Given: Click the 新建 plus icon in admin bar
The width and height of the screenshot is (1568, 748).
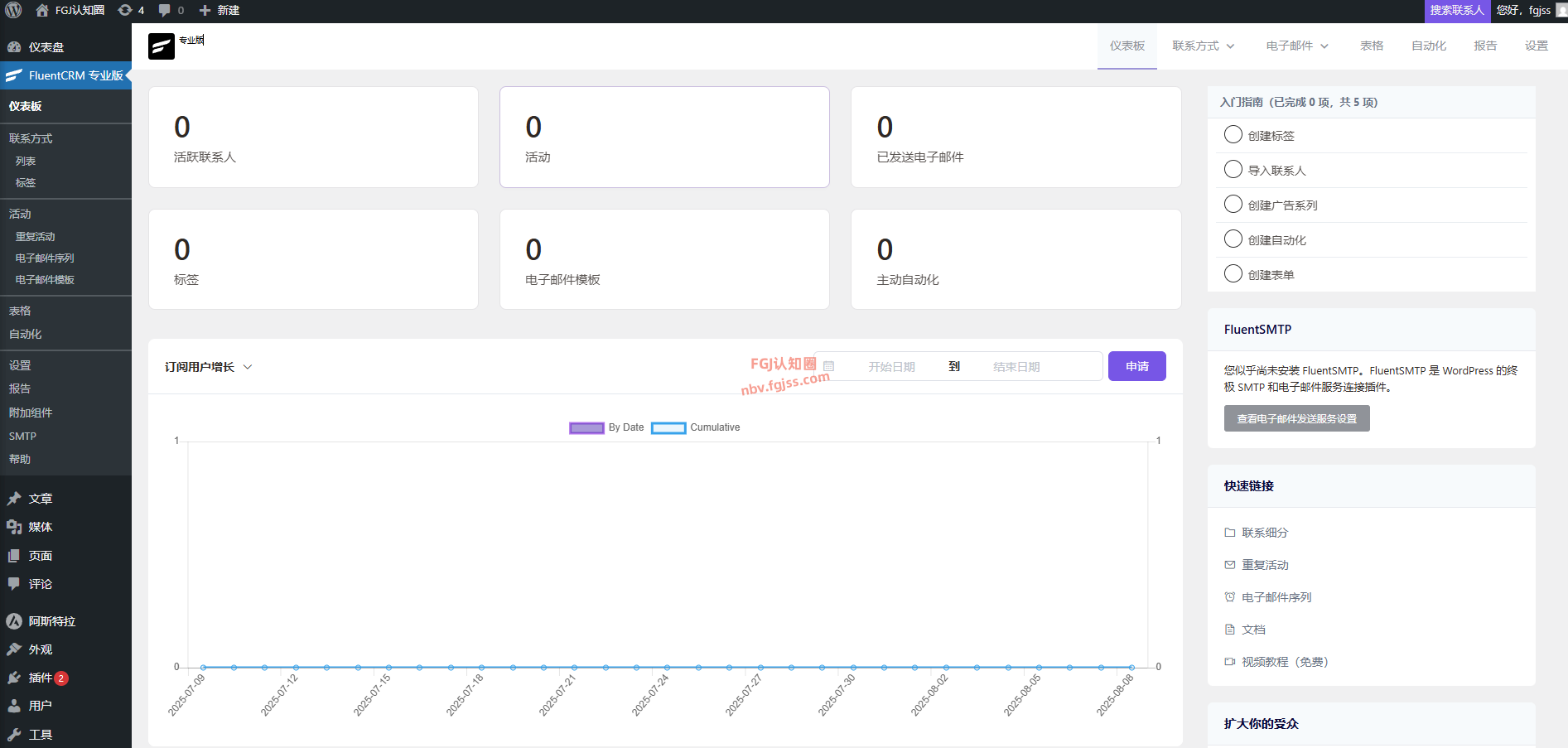Looking at the screenshot, I should 205,10.
